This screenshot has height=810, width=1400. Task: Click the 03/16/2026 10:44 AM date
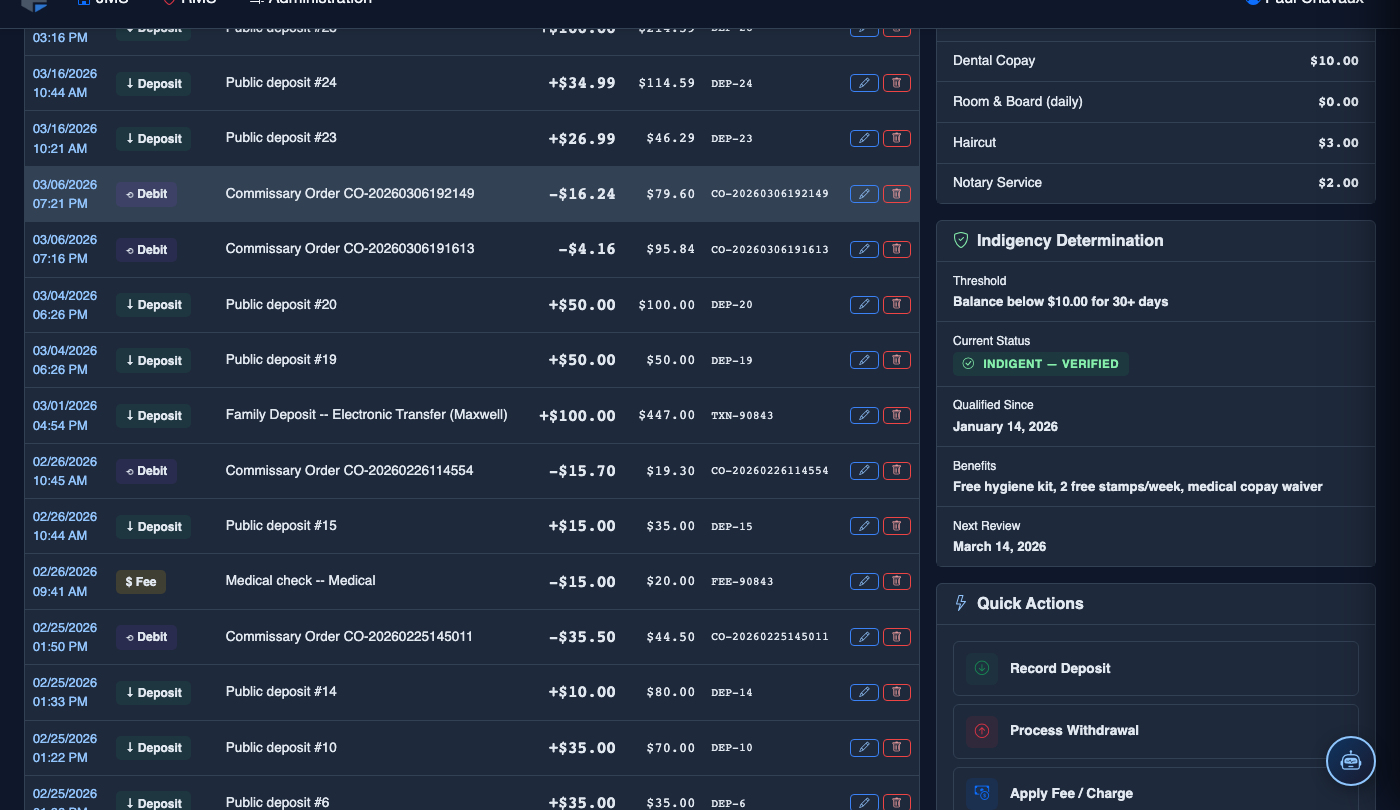coord(65,83)
